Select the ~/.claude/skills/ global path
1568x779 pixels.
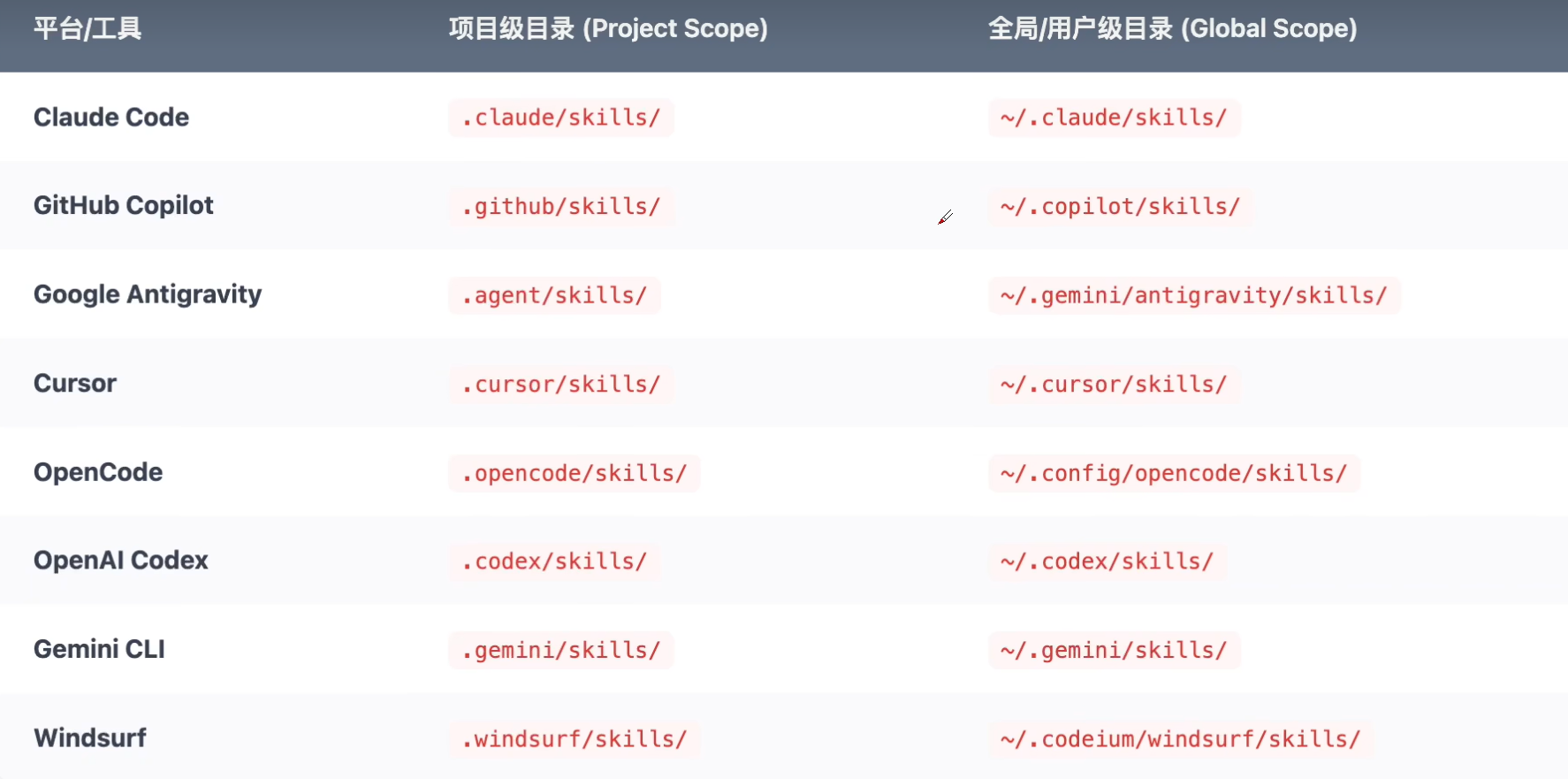[x=1115, y=118]
